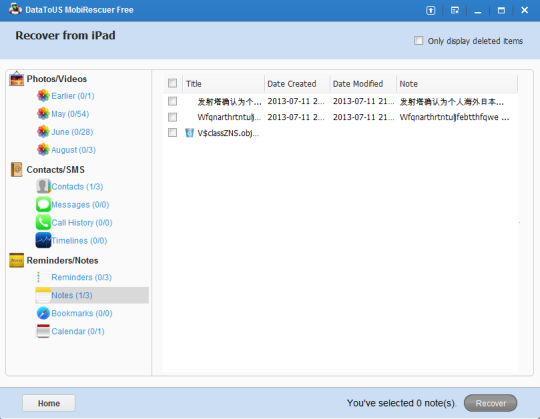This screenshot has width=540, height=419.
Task: Click the Reminders/Notes section heading
Action: click(62, 260)
